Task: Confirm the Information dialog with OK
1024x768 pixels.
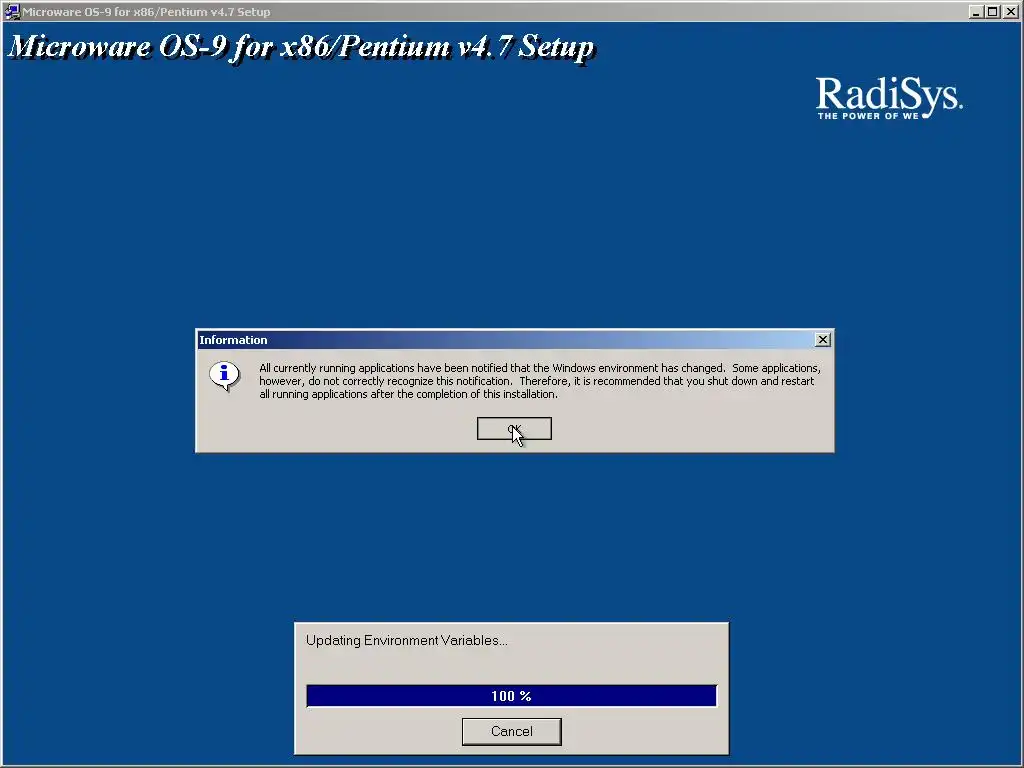Action: pyautogui.click(x=514, y=429)
